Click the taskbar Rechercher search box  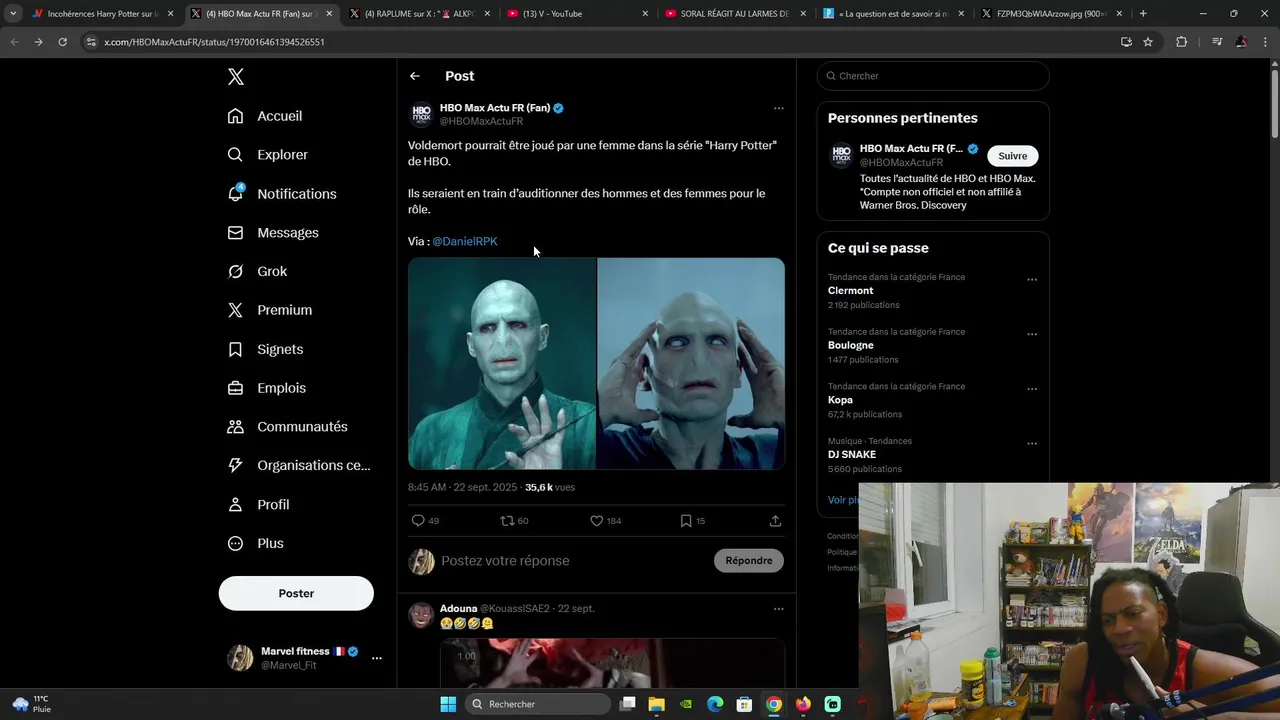(x=538, y=704)
